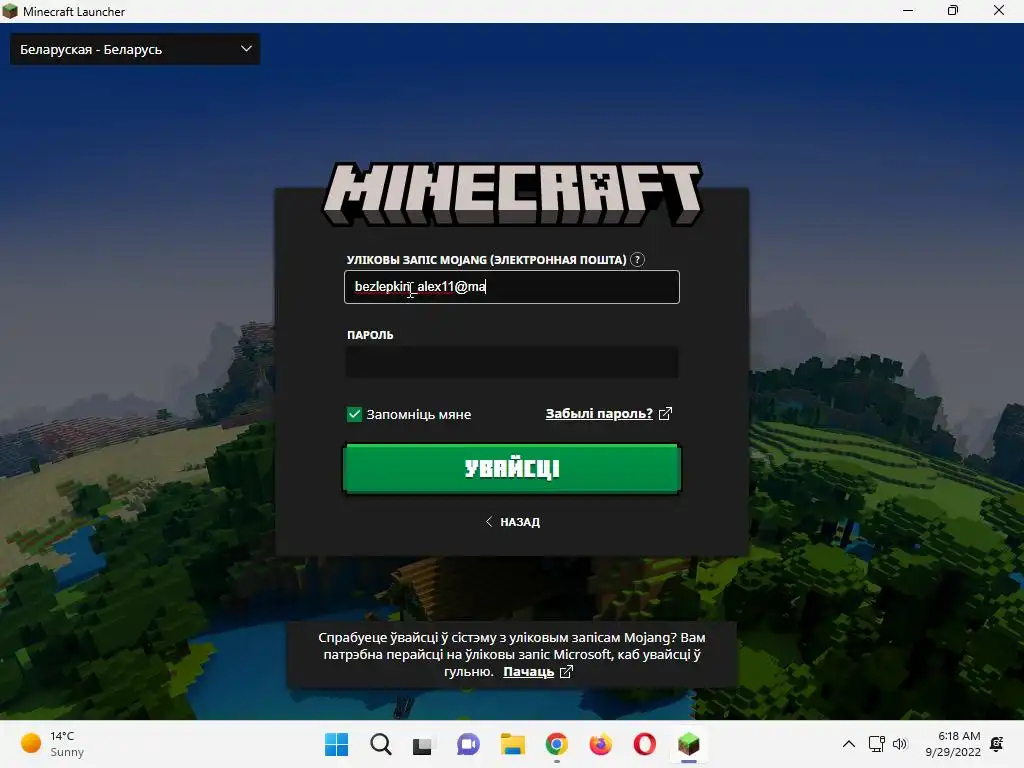Open Task View in taskbar
1024x768 pixels.
pyautogui.click(x=423, y=744)
